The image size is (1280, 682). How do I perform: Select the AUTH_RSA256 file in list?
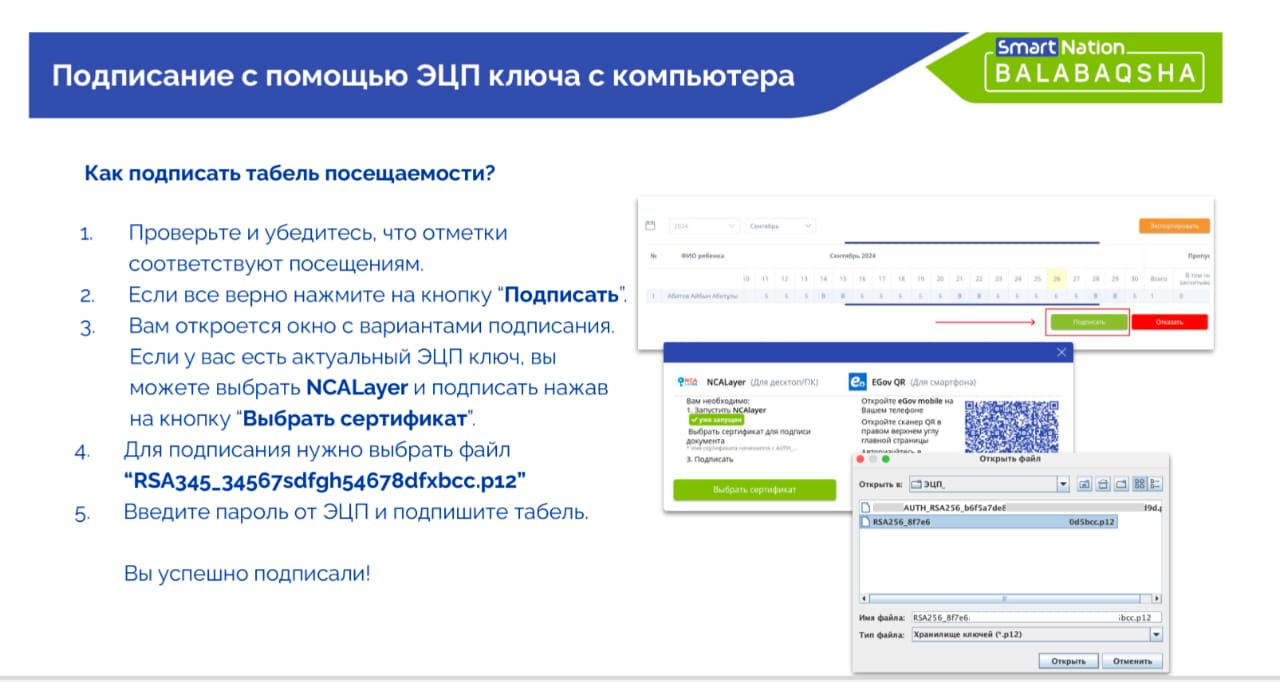[x=940, y=507]
